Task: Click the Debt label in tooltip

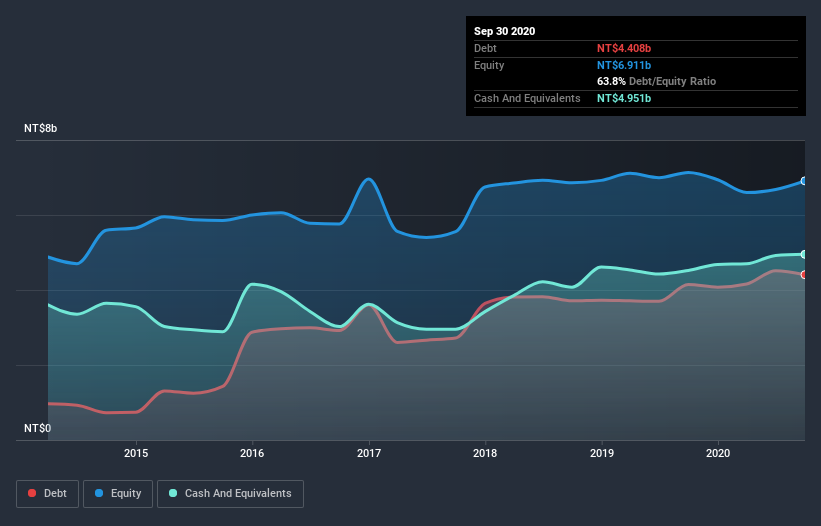Action: [485, 48]
